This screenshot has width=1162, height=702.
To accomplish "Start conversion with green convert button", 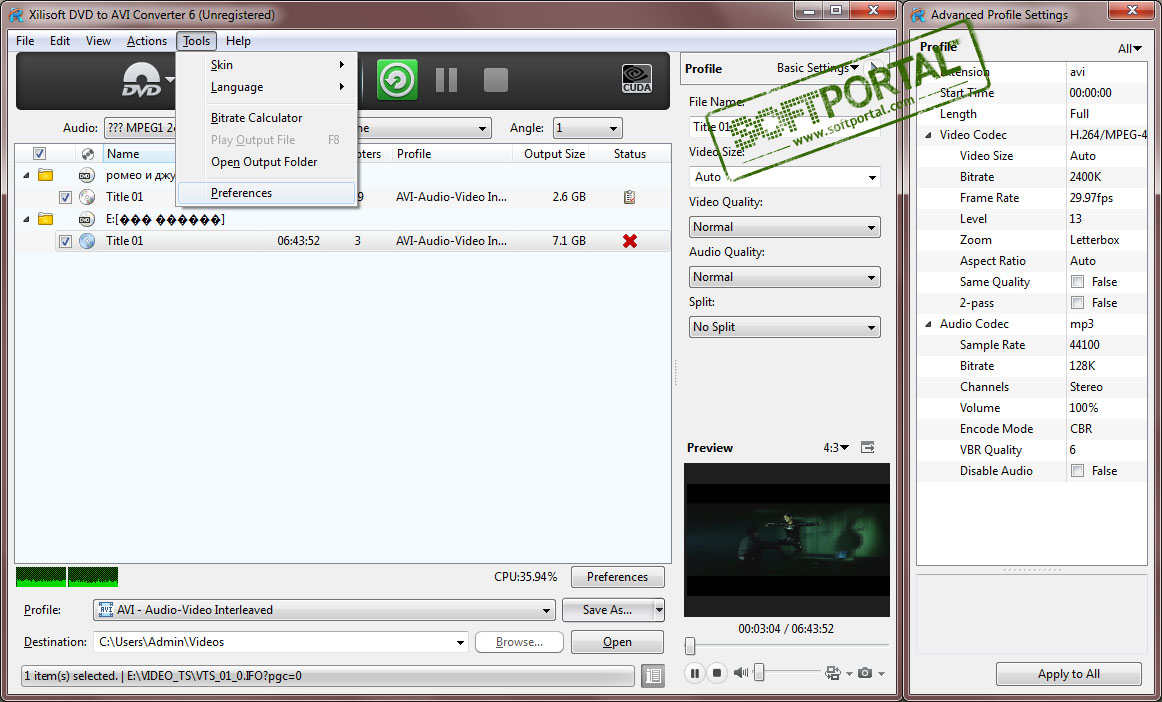I will click(396, 80).
